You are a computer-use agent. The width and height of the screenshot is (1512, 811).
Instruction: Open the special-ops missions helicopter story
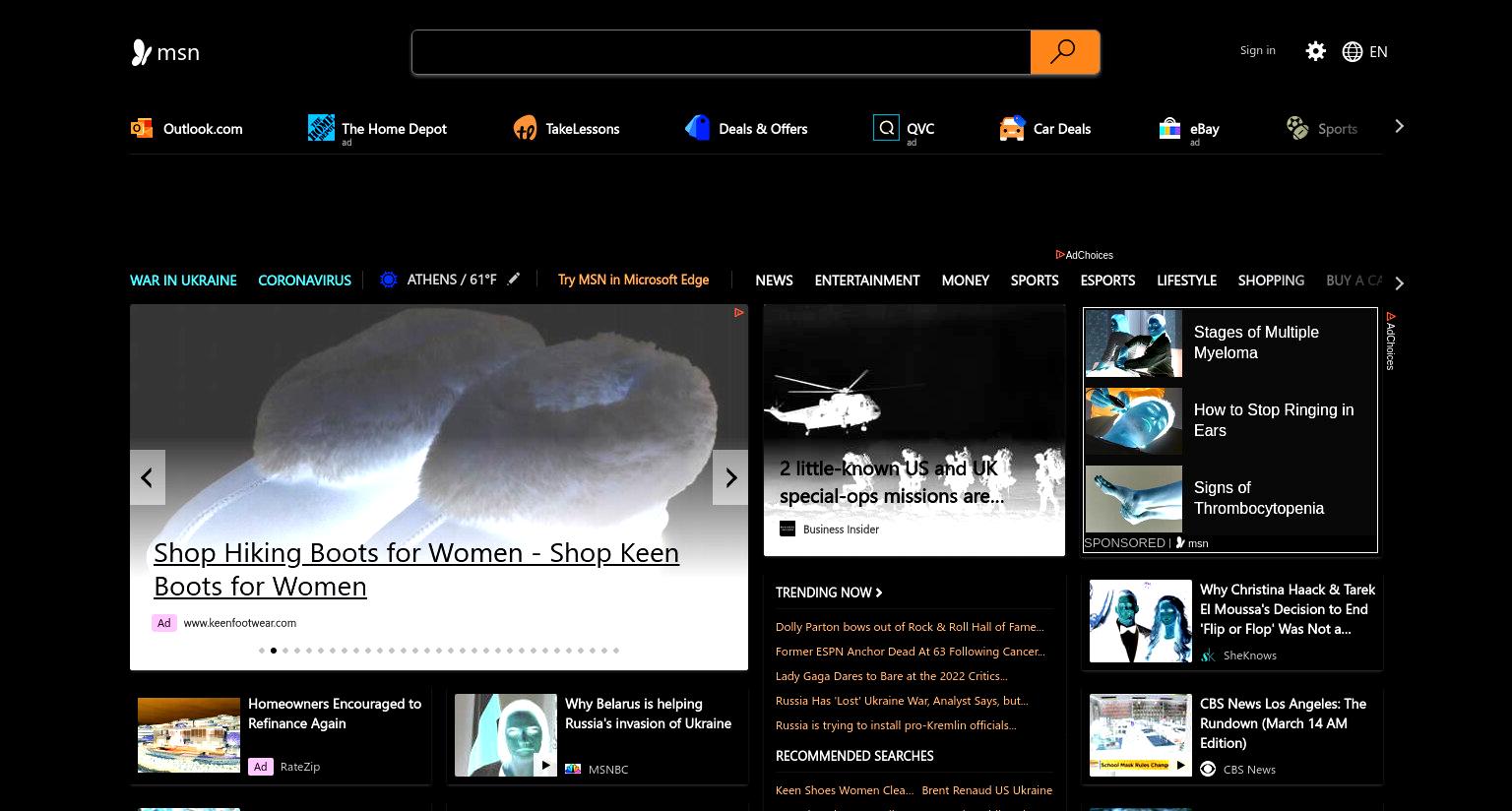[x=914, y=430]
